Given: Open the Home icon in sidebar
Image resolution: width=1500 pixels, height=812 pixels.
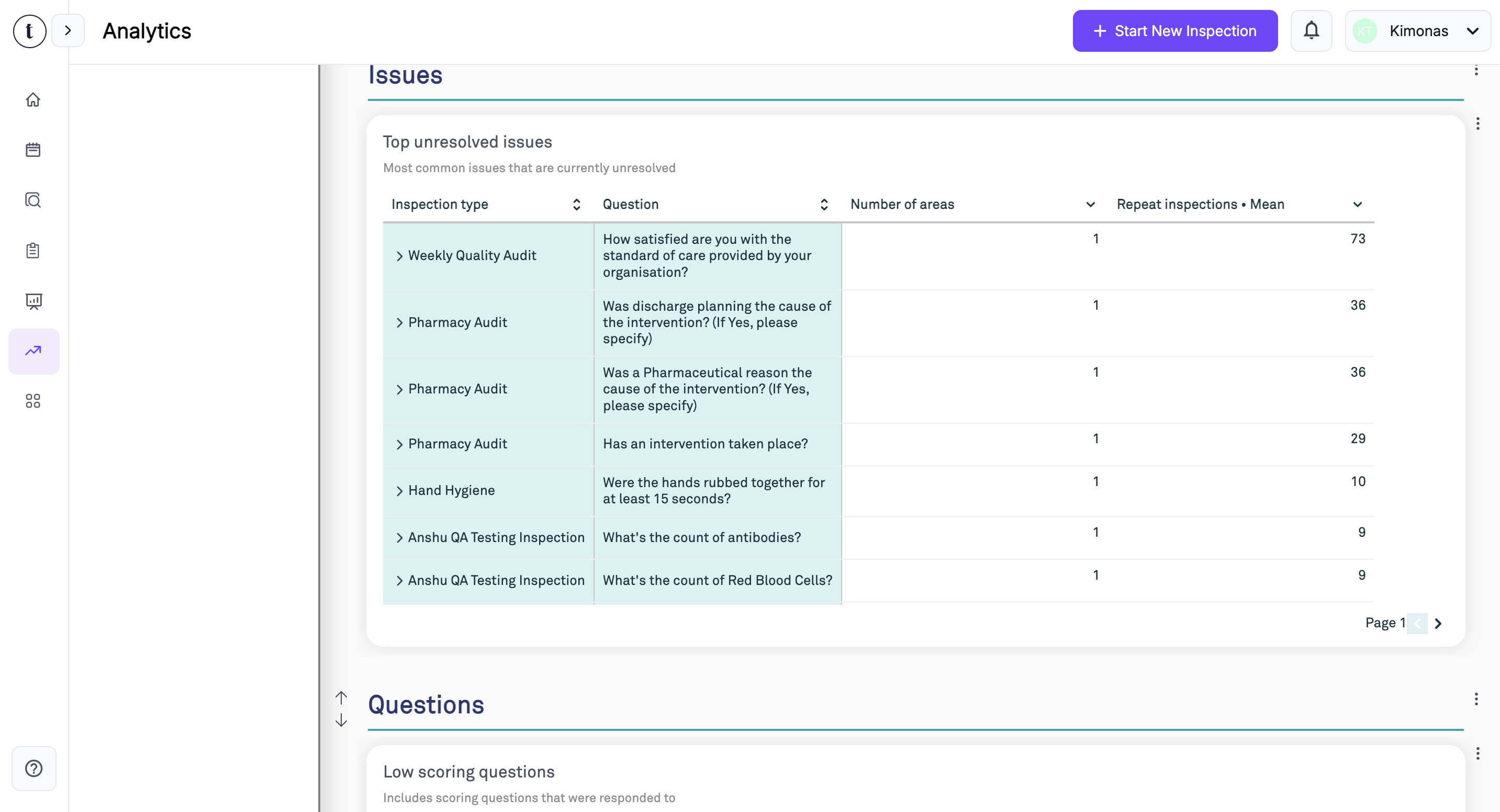Looking at the screenshot, I should 33,100.
